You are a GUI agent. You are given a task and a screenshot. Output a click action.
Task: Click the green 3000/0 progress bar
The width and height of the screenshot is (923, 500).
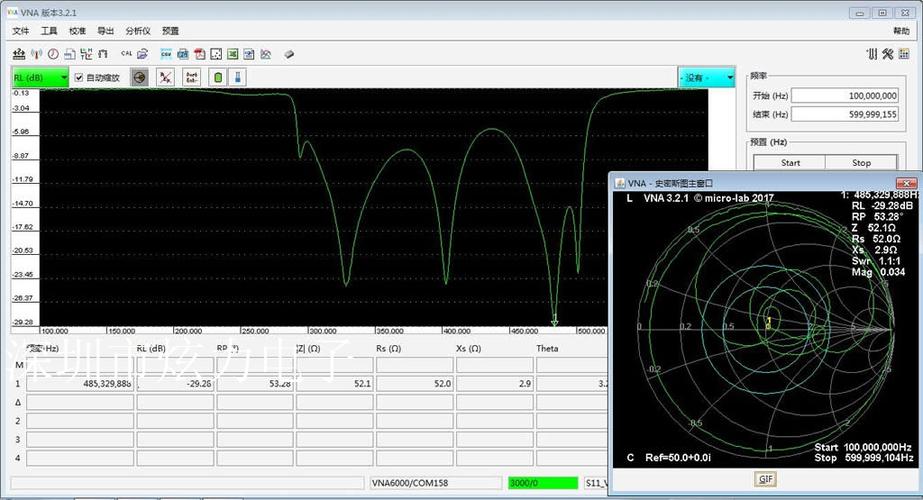point(543,483)
